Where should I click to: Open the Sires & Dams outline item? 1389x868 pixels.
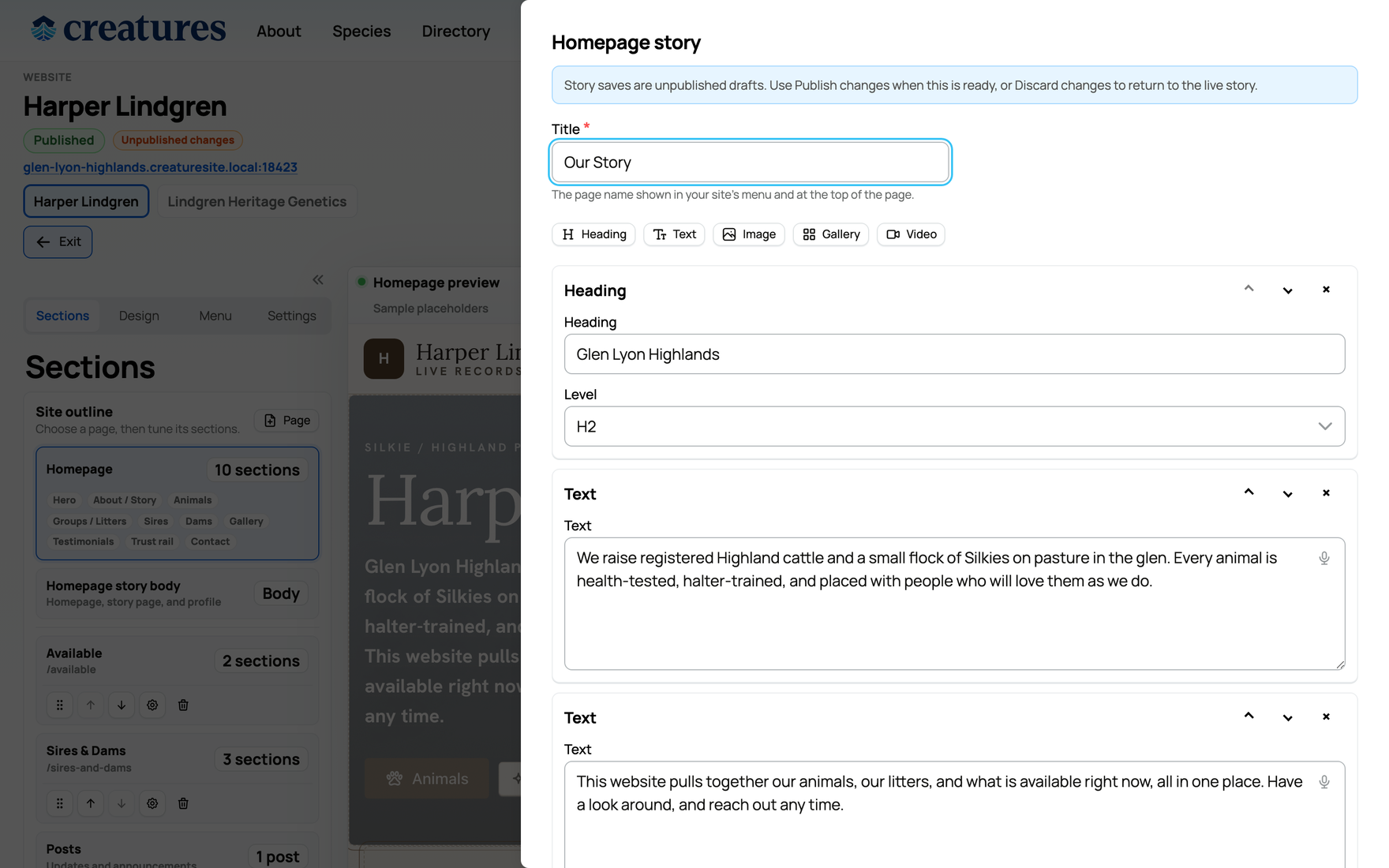point(178,759)
